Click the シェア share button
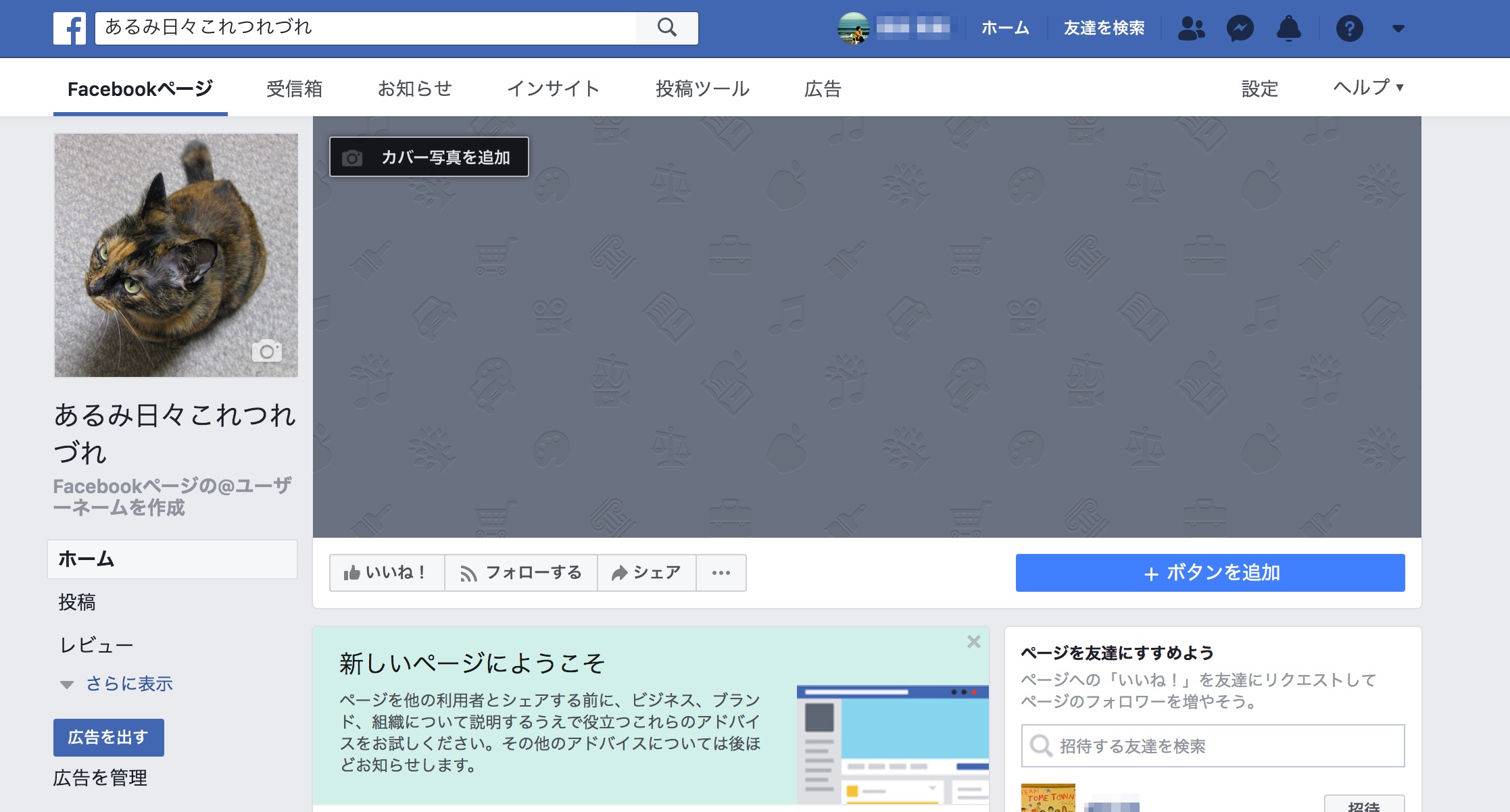 point(647,573)
